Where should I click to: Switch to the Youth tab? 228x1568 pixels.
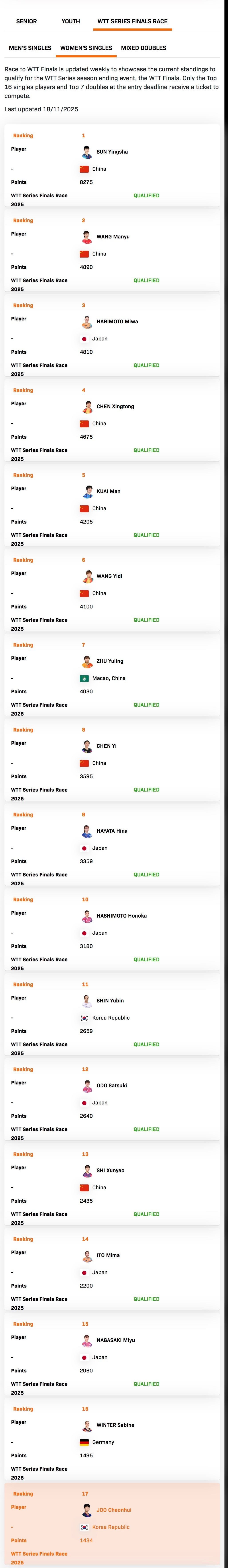(71, 21)
